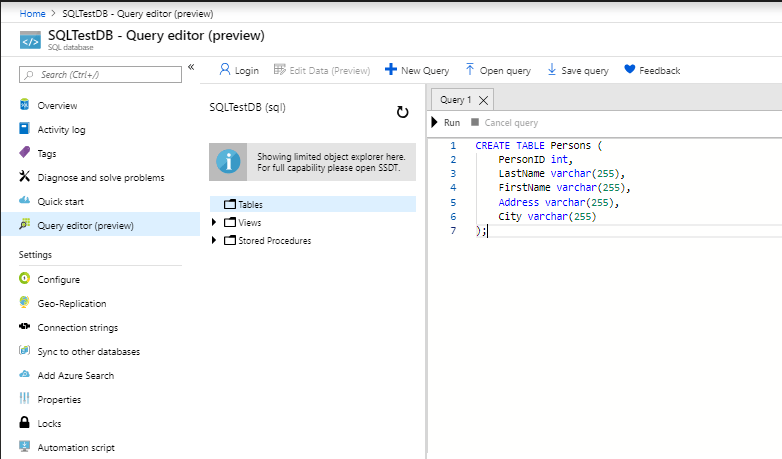Focus the Search (Ctrl+/) box

100,74
